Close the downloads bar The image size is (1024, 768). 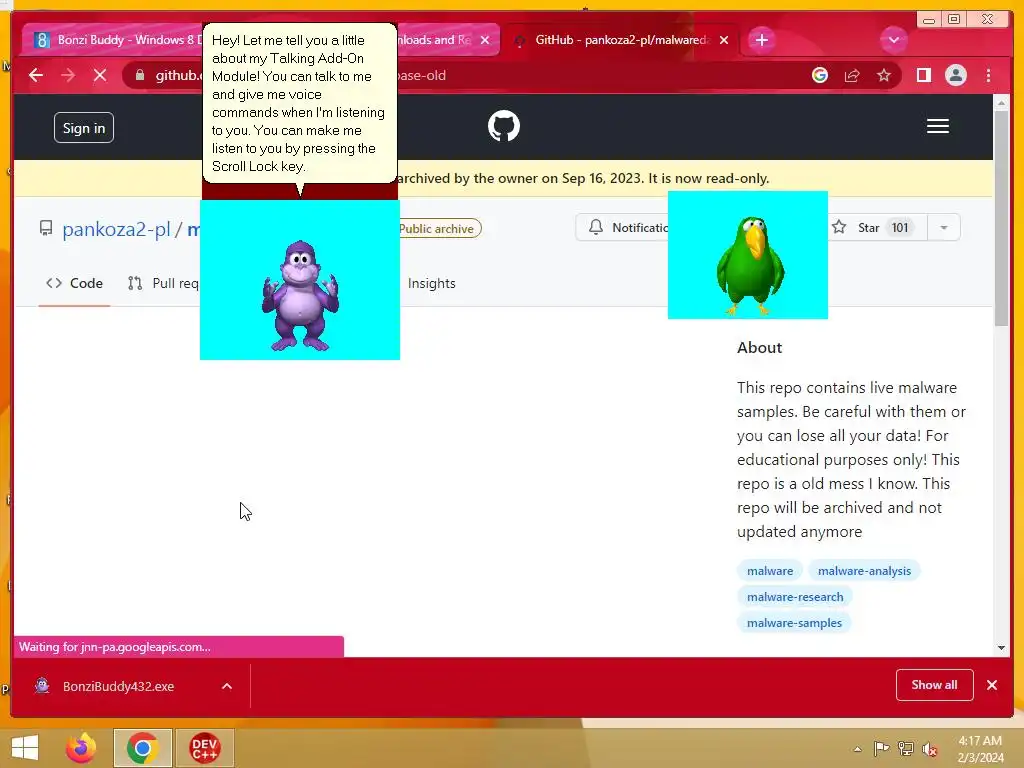[992, 685]
